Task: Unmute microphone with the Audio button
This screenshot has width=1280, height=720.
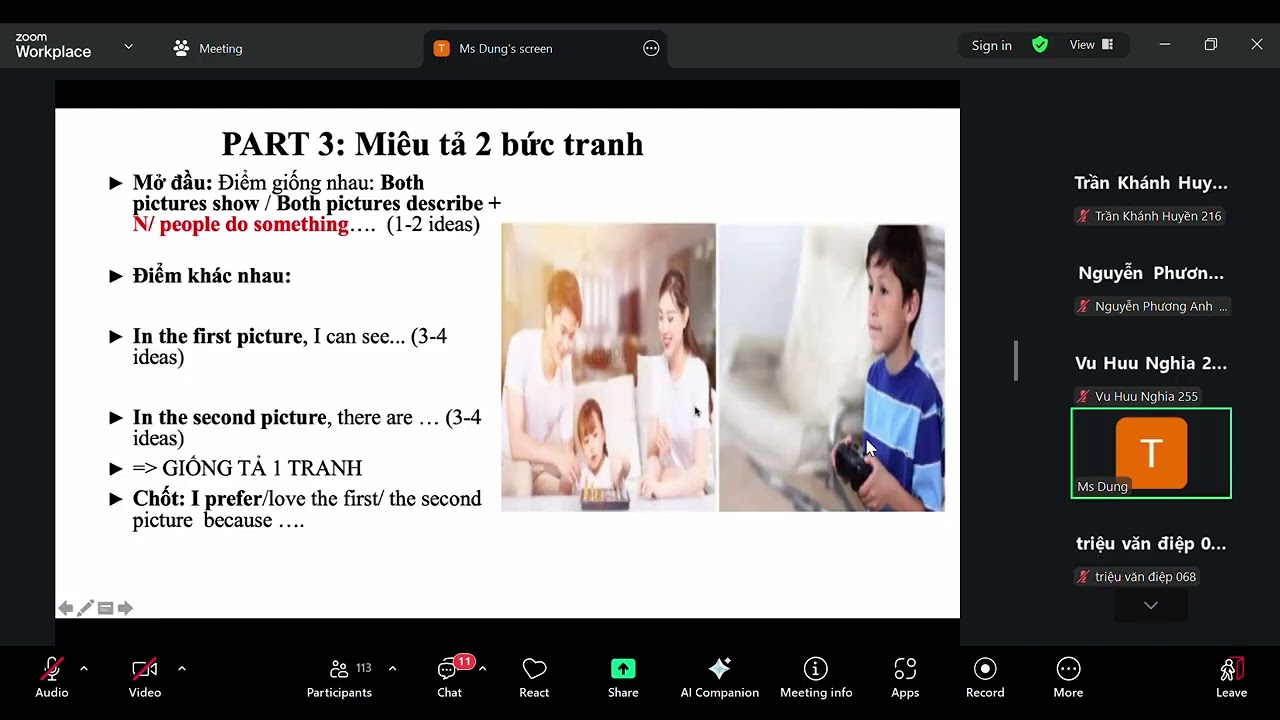Action: click(x=51, y=678)
